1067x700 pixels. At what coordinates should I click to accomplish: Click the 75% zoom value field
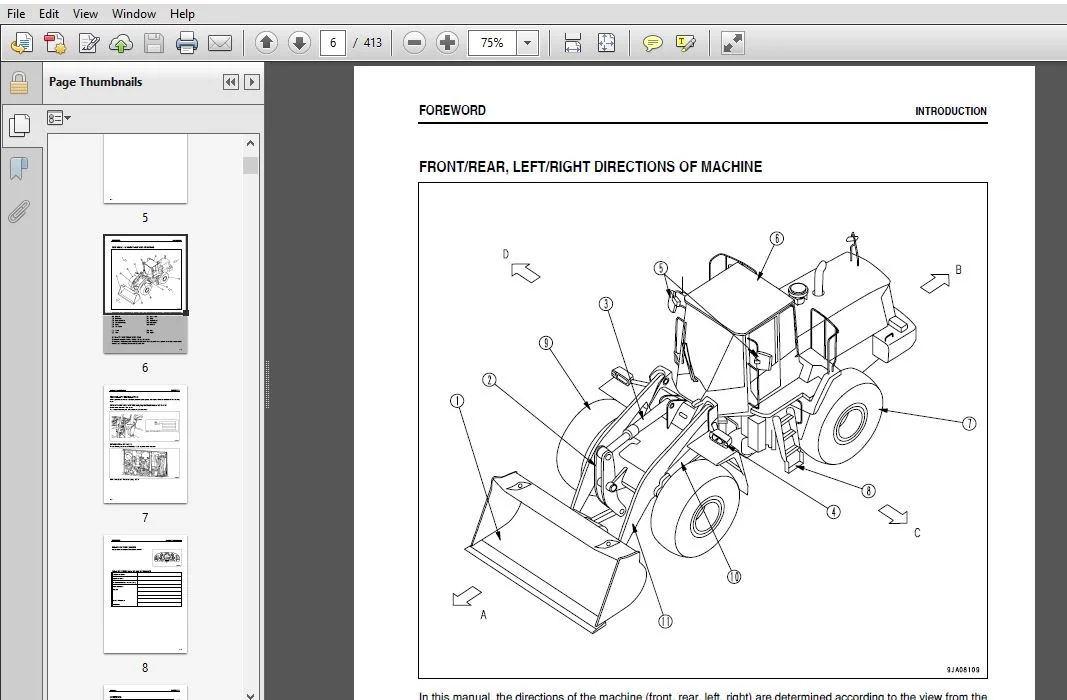tap(492, 43)
